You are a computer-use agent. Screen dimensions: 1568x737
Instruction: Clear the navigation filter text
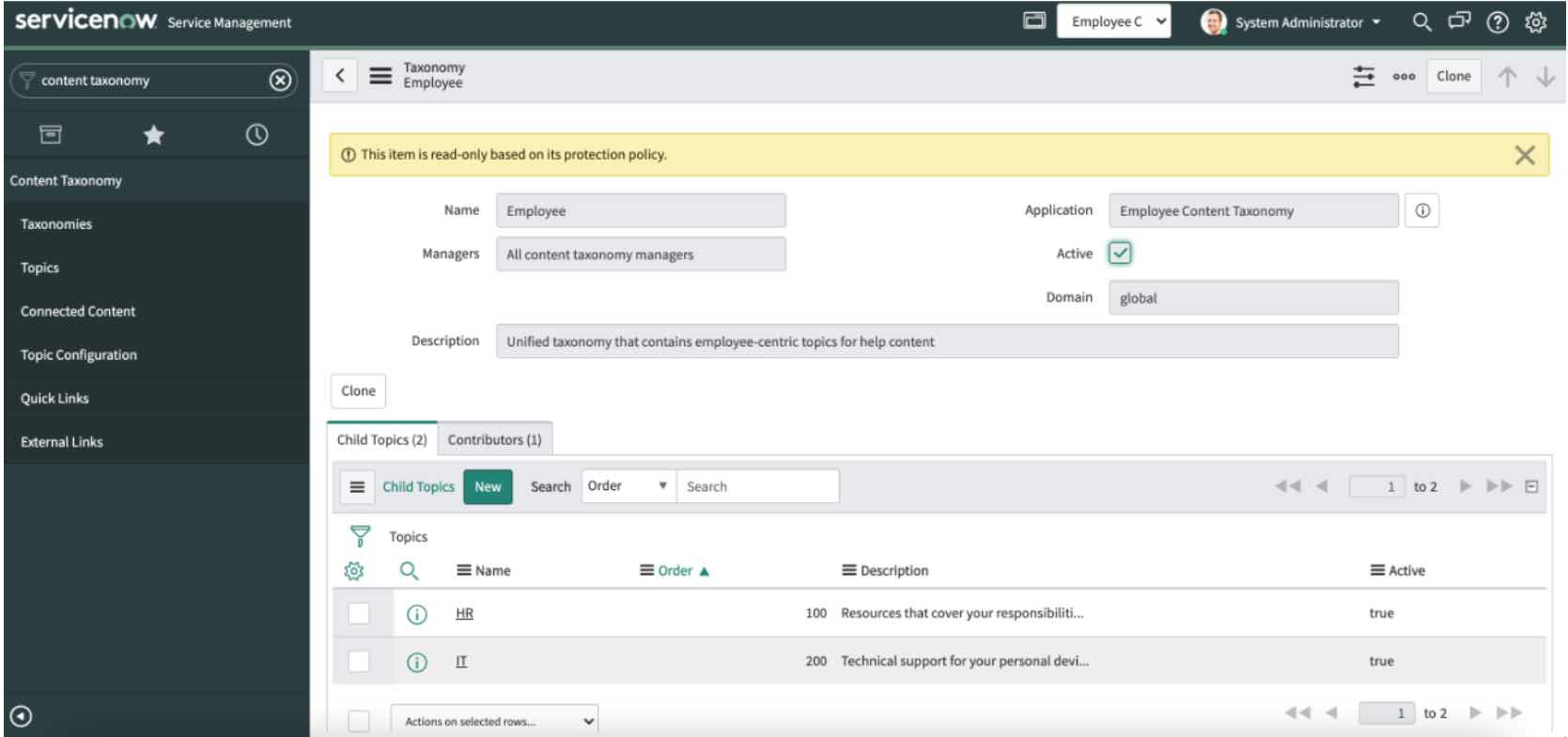pyautogui.click(x=279, y=81)
